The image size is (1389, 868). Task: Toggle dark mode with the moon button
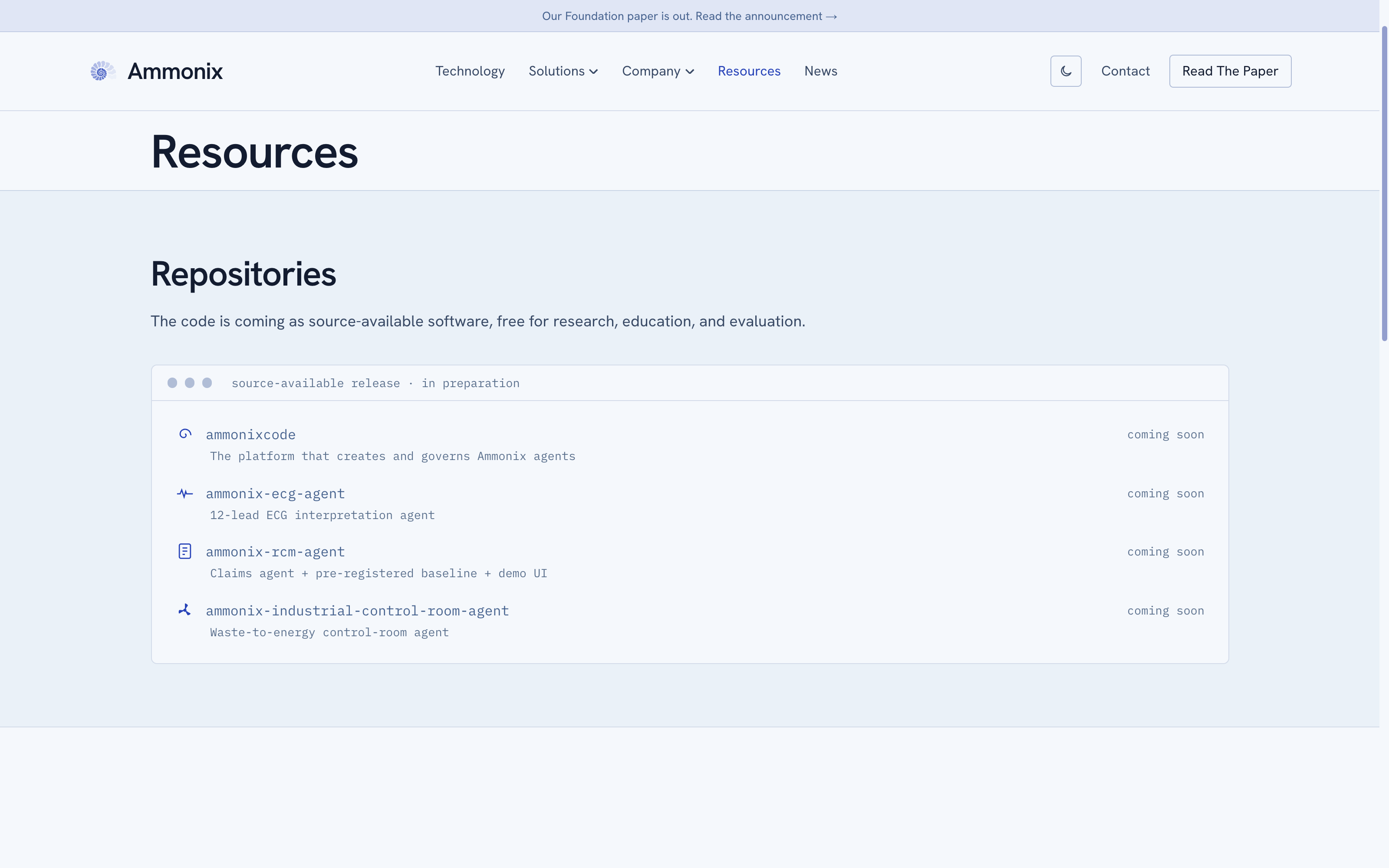(1066, 71)
